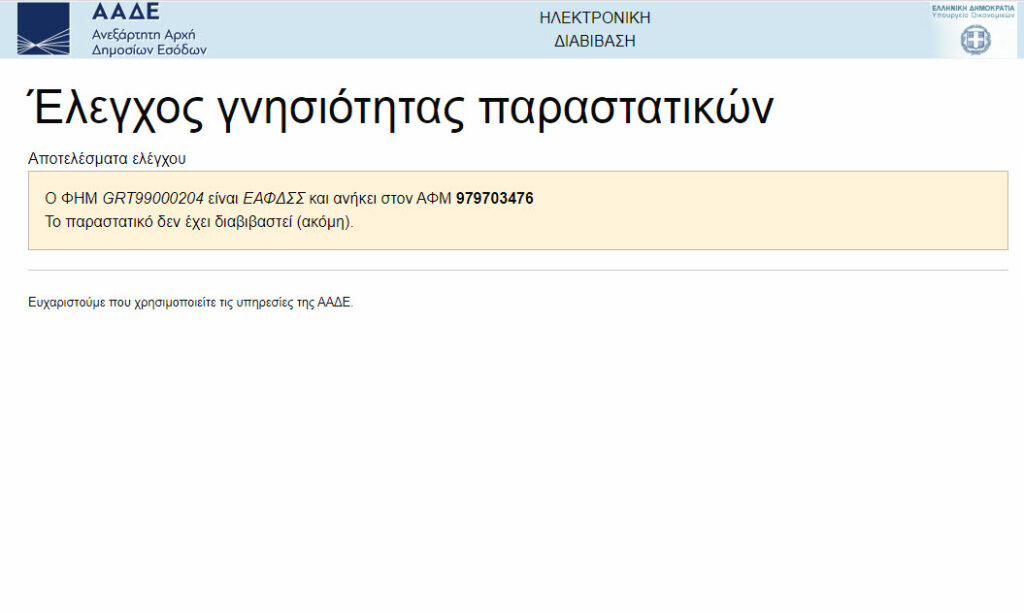Click the 'Υπουργείο Οικονομικών' label
Image resolution: width=1024 pixels, height=613 pixels.
click(x=973, y=16)
